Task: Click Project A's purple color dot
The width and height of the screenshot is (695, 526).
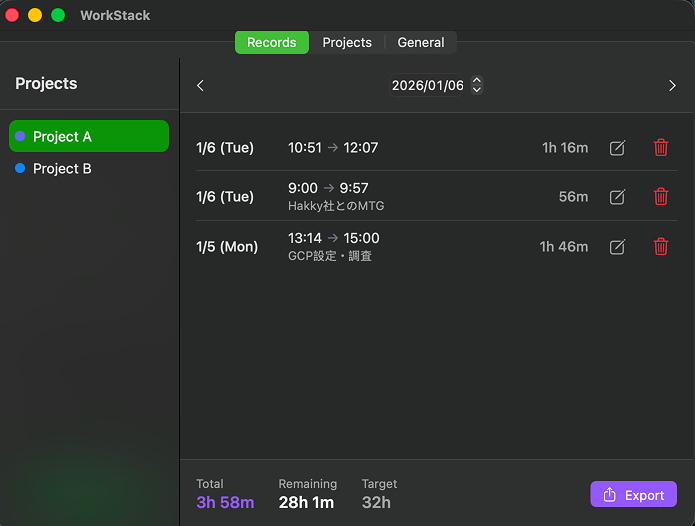Action: click(x=20, y=136)
